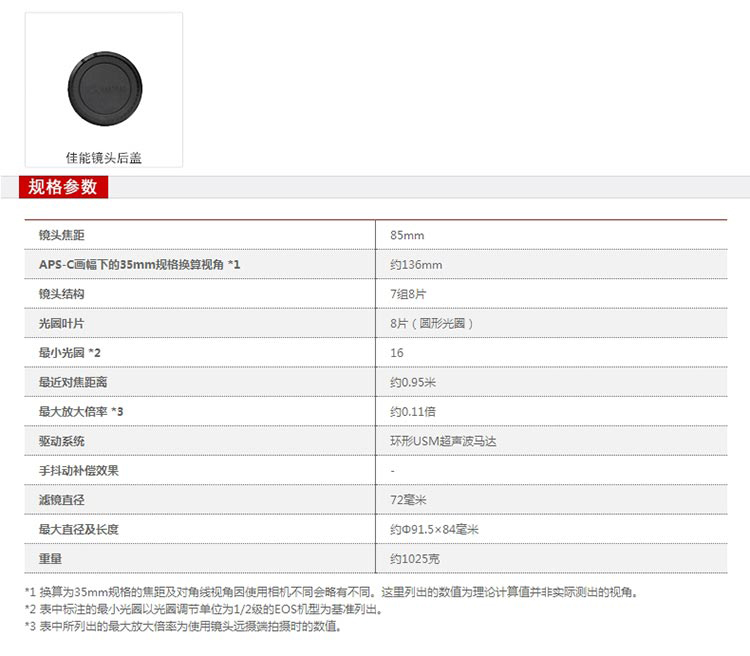Viewport: 750px width, 656px height.
Task: Click the 7组8片 value
Action: (x=408, y=294)
